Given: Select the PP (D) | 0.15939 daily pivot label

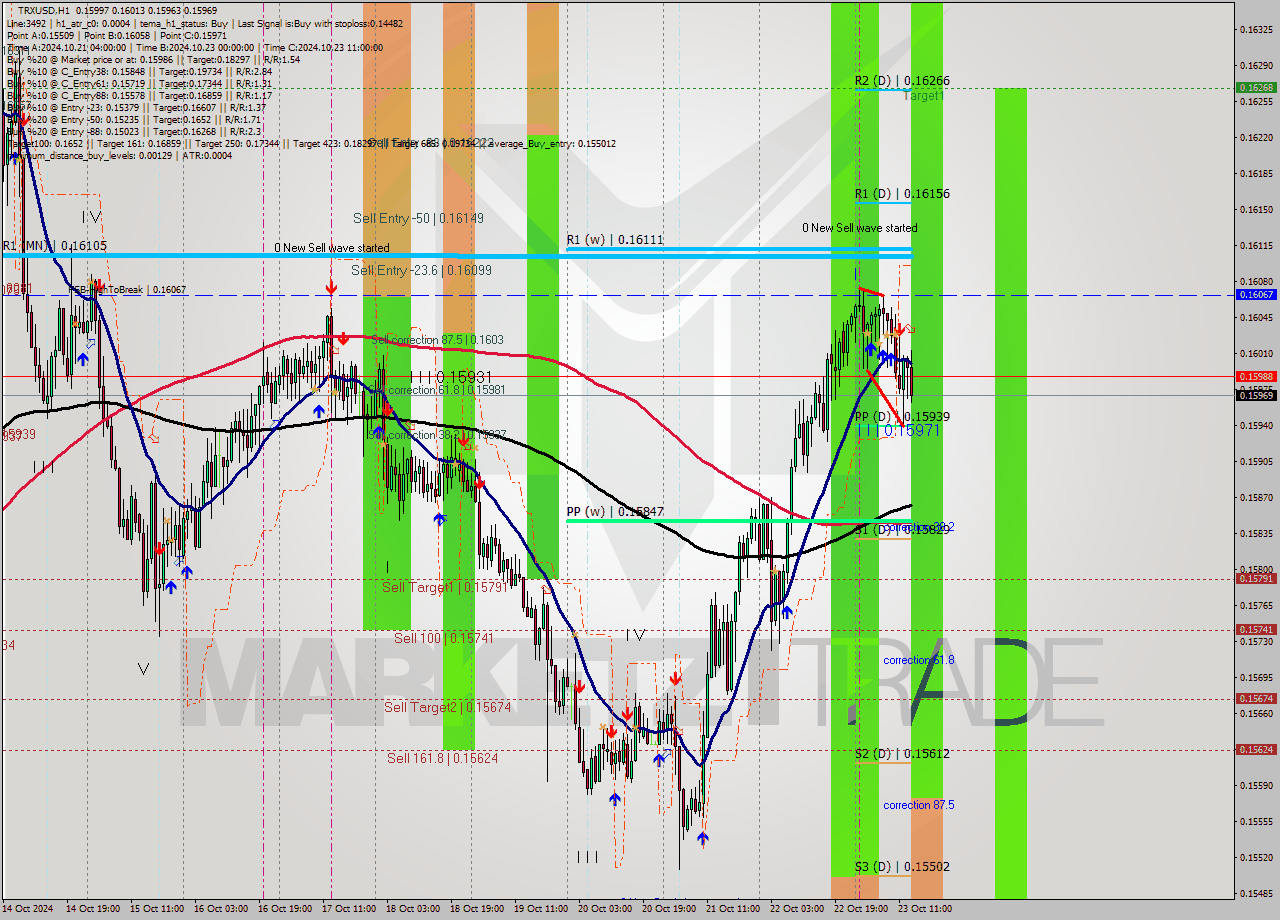Looking at the screenshot, I should point(902,417).
